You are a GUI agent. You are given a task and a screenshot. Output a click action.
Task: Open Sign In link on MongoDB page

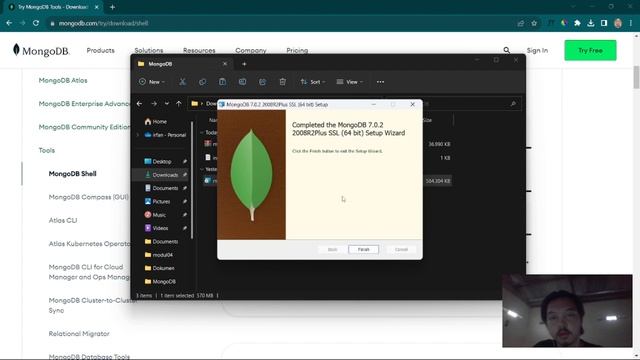(x=537, y=51)
